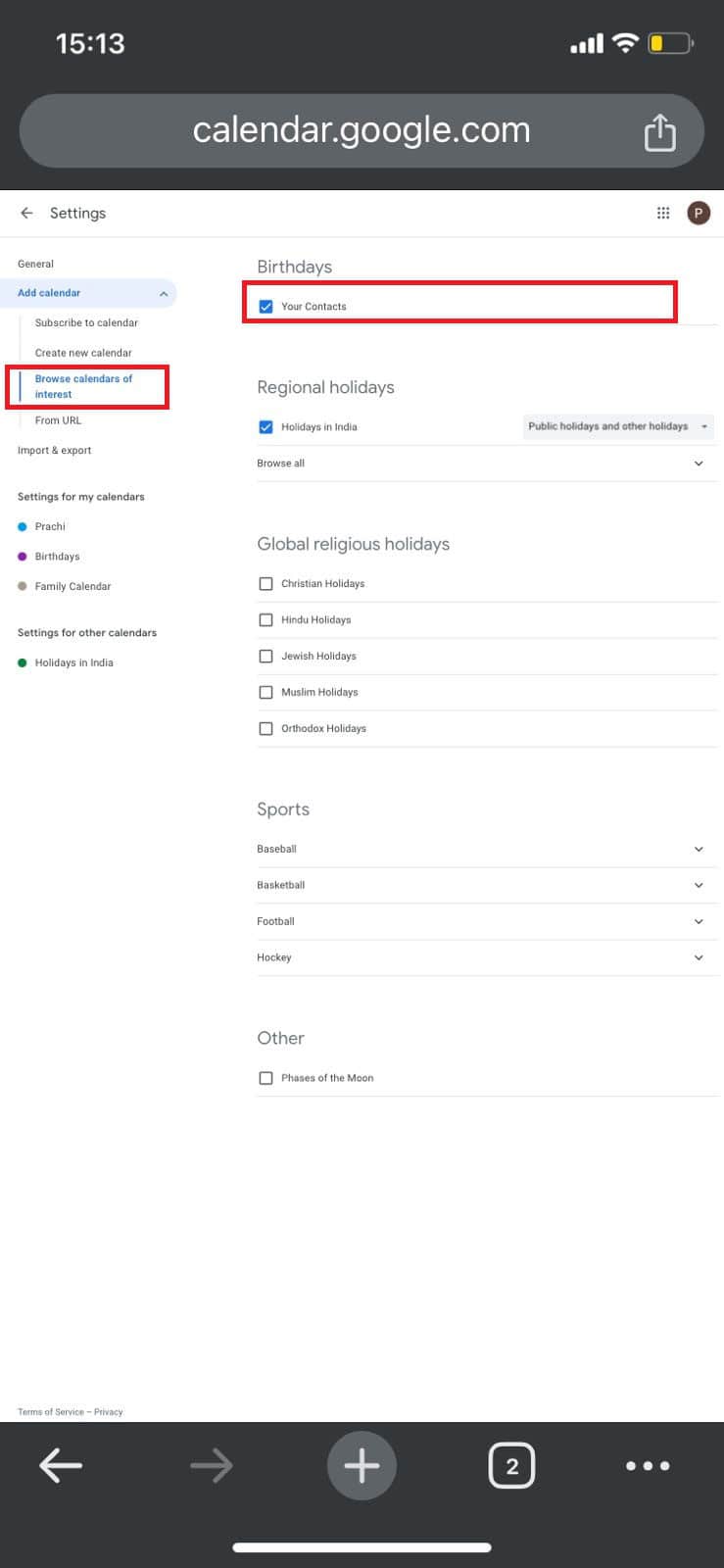Screen dimensions: 724x1568
Task: Open a new browser tab
Action: point(362,1466)
